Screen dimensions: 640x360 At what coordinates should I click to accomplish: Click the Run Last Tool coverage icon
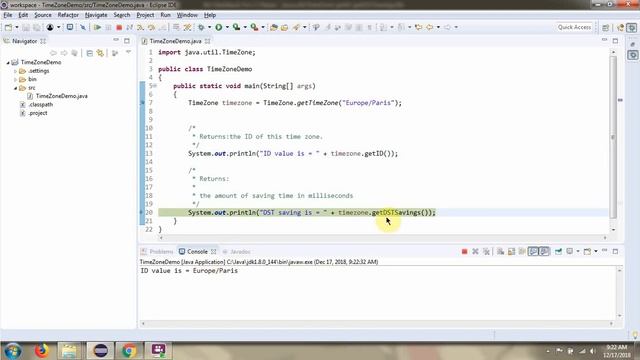coord(236,27)
